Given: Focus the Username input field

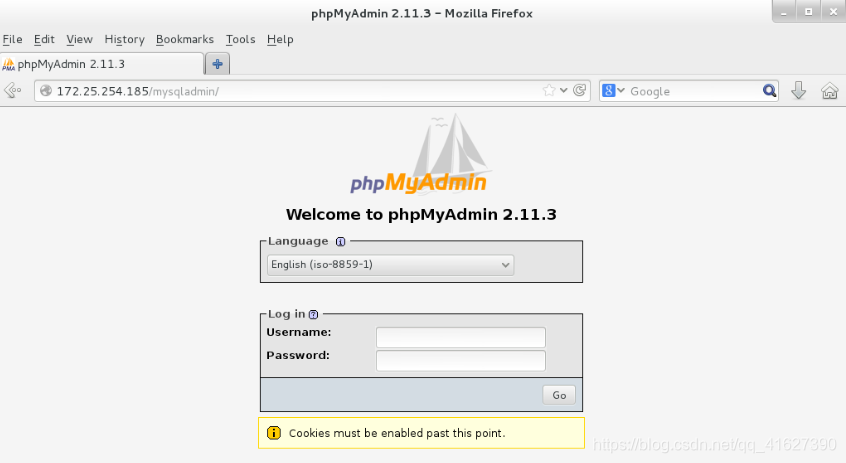Looking at the screenshot, I should click(461, 337).
